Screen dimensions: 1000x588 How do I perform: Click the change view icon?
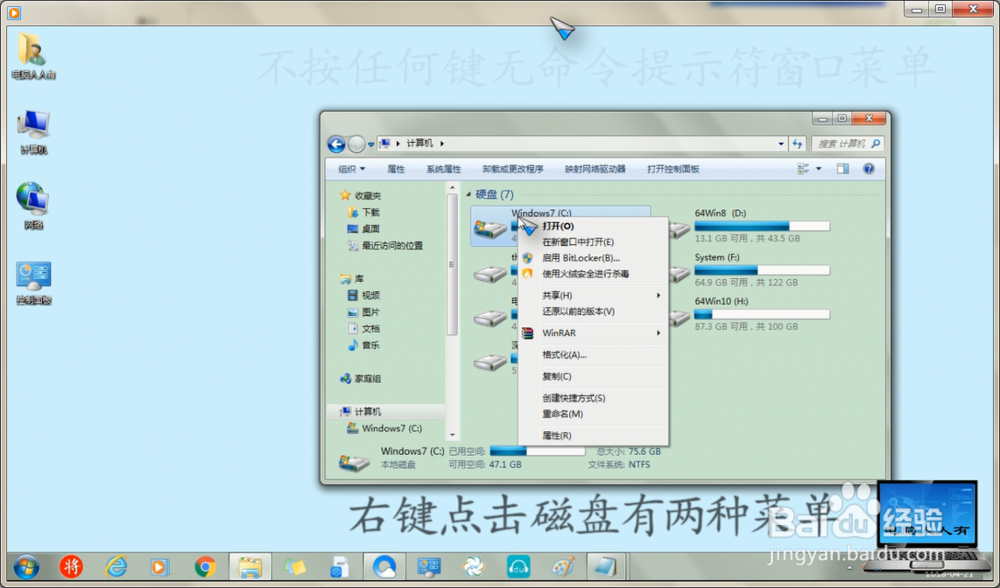point(803,169)
